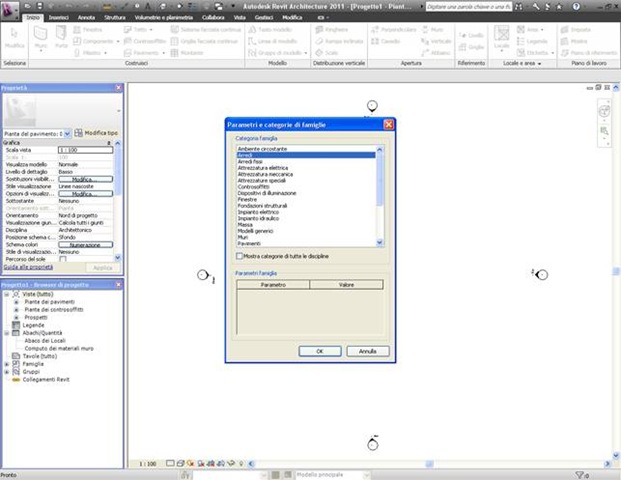This screenshot has height=480, width=621.
Task: Select Arredi fissi in category list
Action: pyautogui.click(x=250, y=162)
